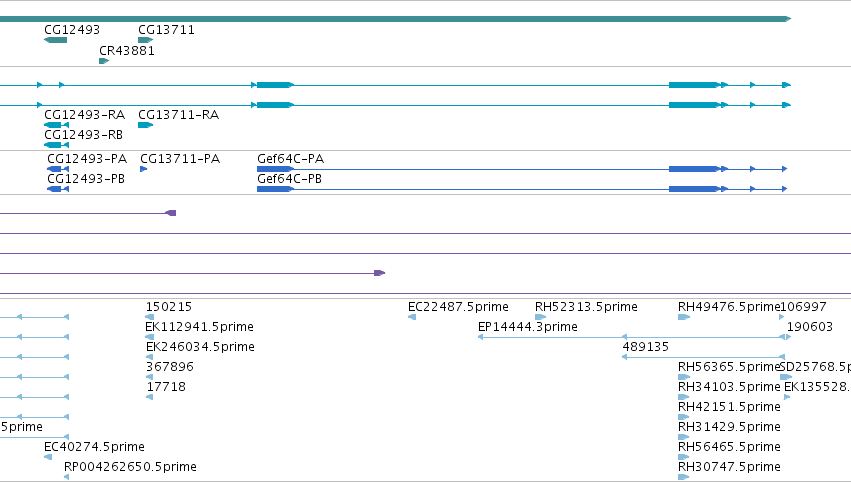Image resolution: width=851 pixels, height=482 pixels.
Task: Select EST RH49476.5prime label
Action: click(x=729, y=307)
